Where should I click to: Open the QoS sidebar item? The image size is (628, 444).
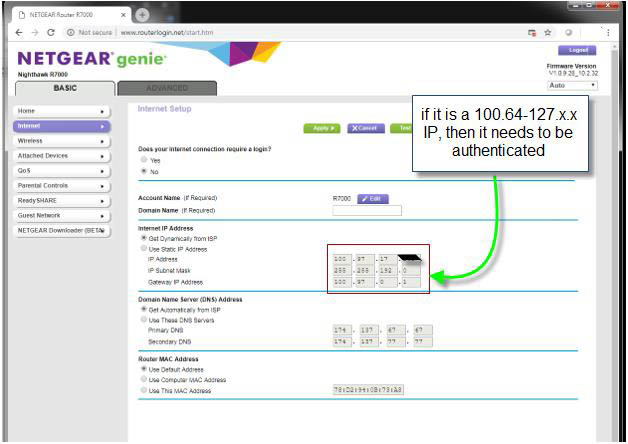tap(62, 171)
